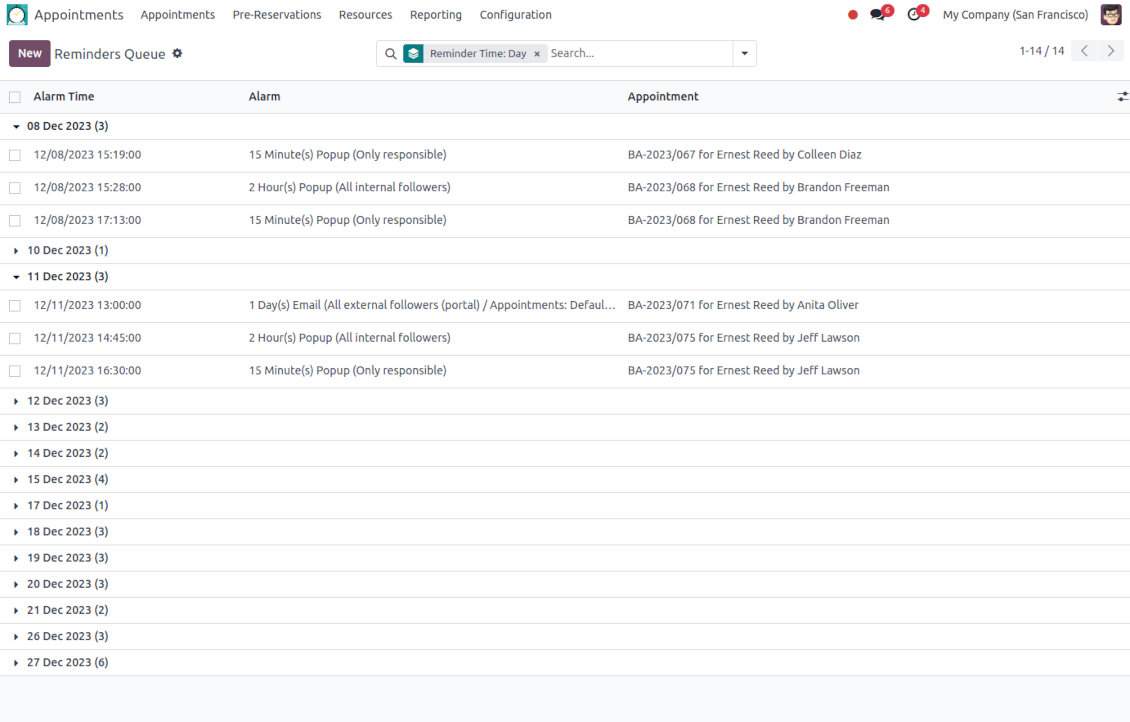Open the gear menu beside Reminders Queue
Image resolution: width=1130 pixels, height=722 pixels.
[x=178, y=54]
